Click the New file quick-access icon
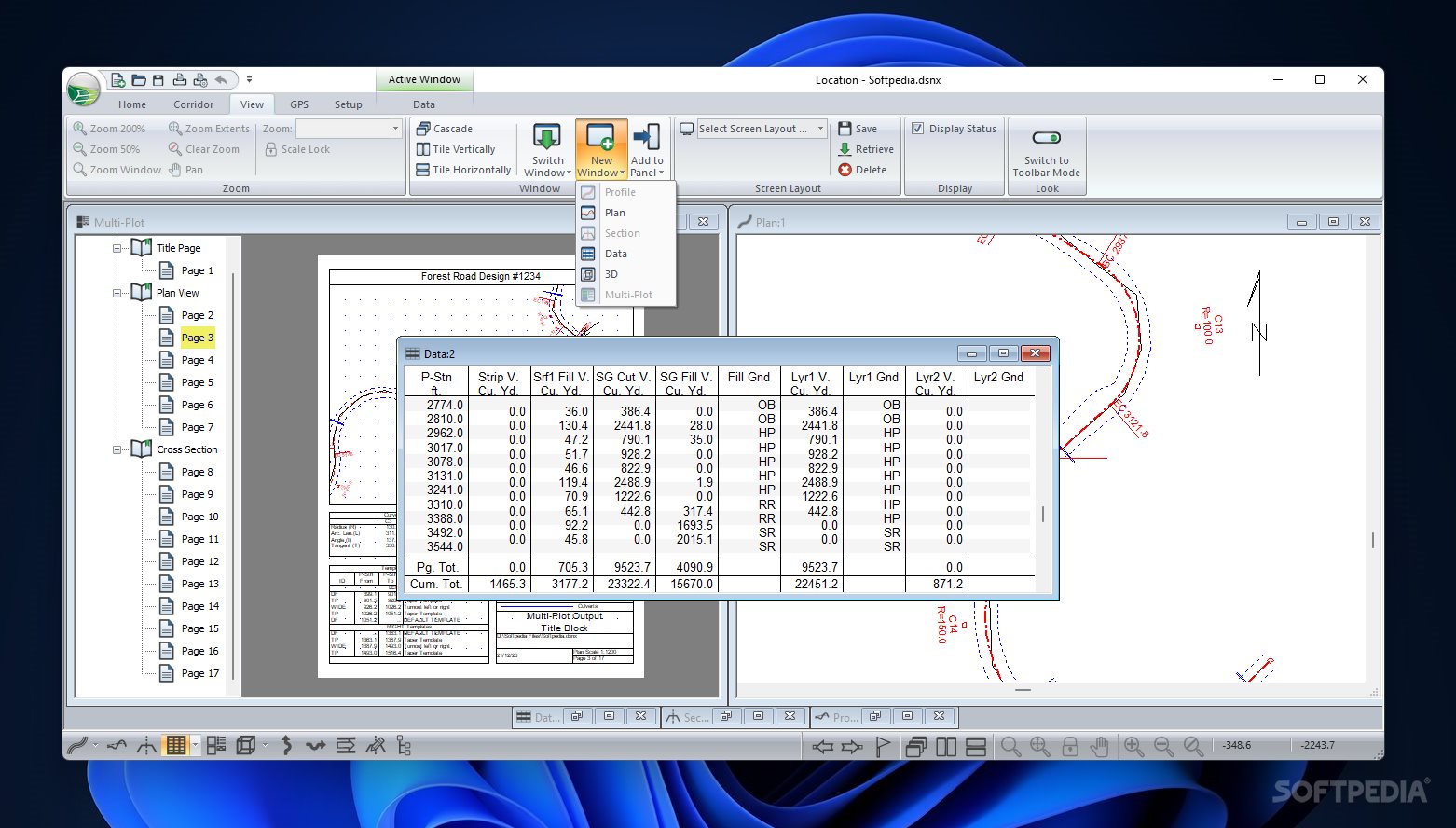The width and height of the screenshot is (1456, 828). 118,80
